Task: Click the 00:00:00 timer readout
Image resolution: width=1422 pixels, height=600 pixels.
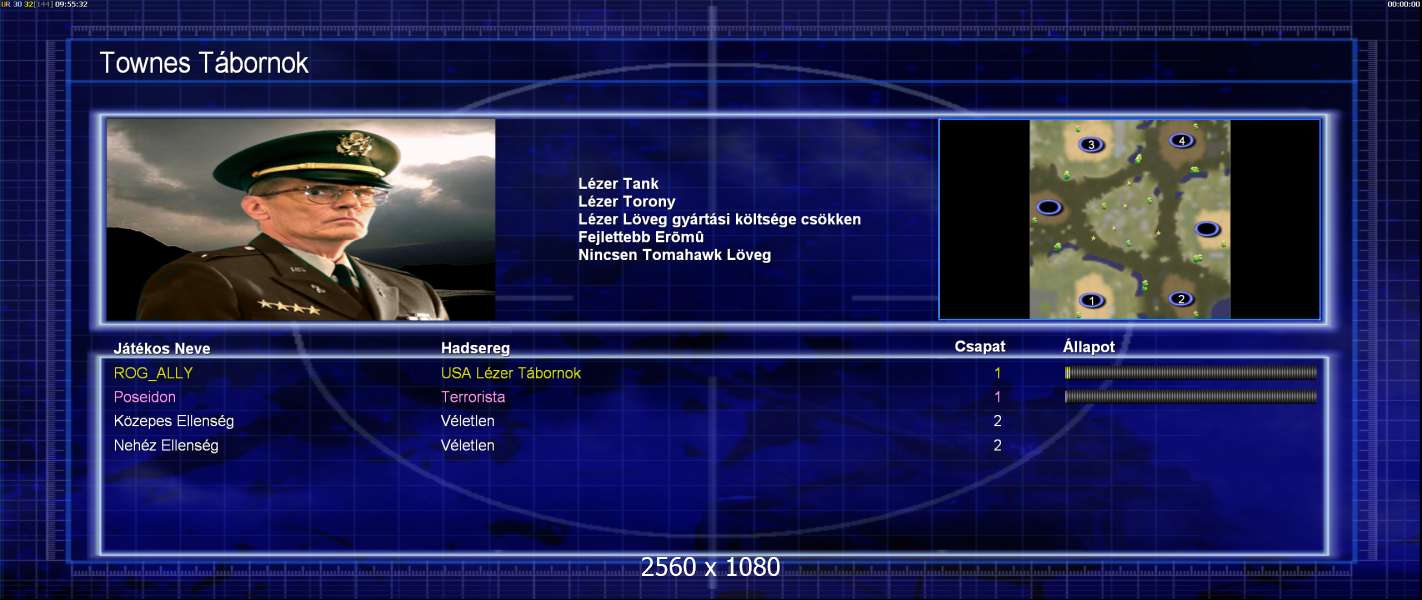Action: point(1403,4)
